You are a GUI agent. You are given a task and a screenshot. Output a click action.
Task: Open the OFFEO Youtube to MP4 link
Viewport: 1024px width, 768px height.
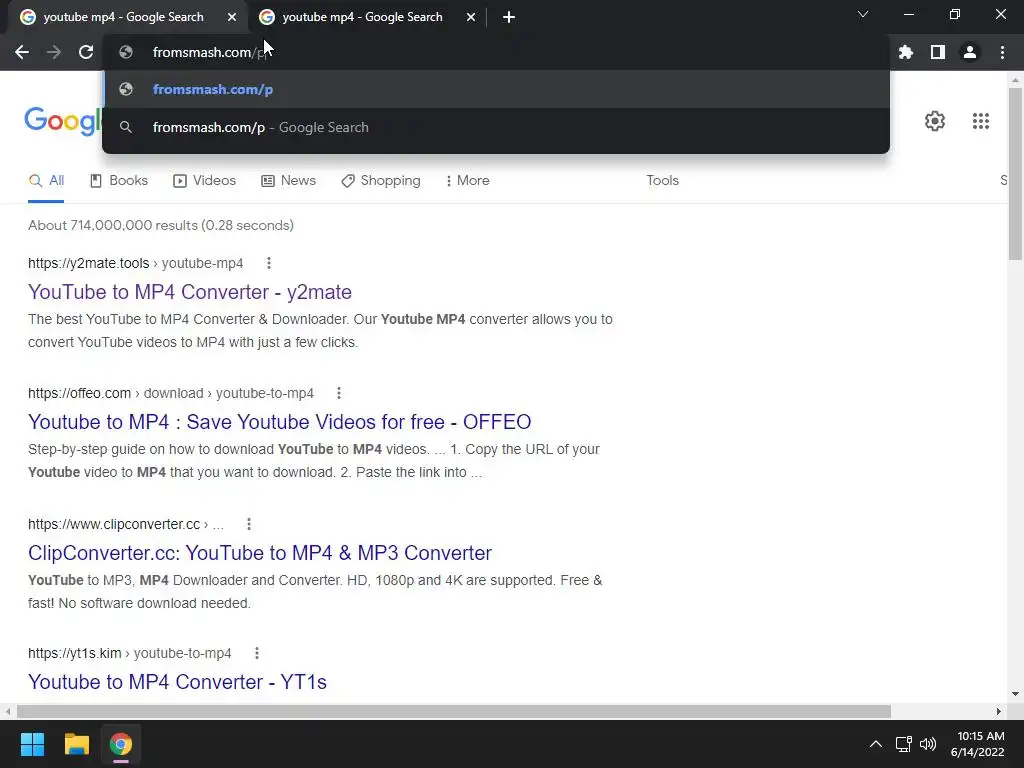click(x=280, y=422)
